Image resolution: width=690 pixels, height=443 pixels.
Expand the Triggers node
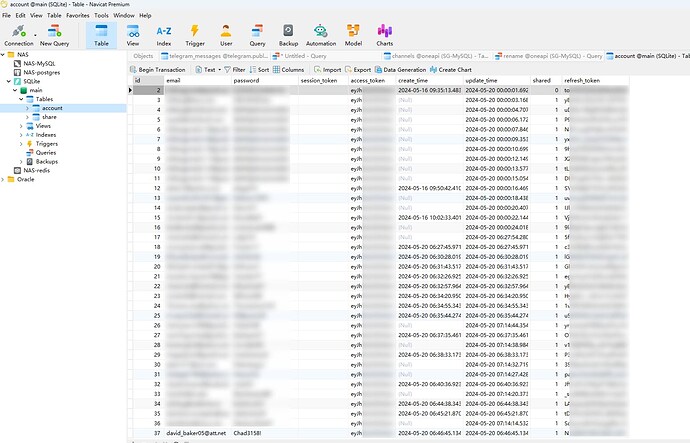21,144
